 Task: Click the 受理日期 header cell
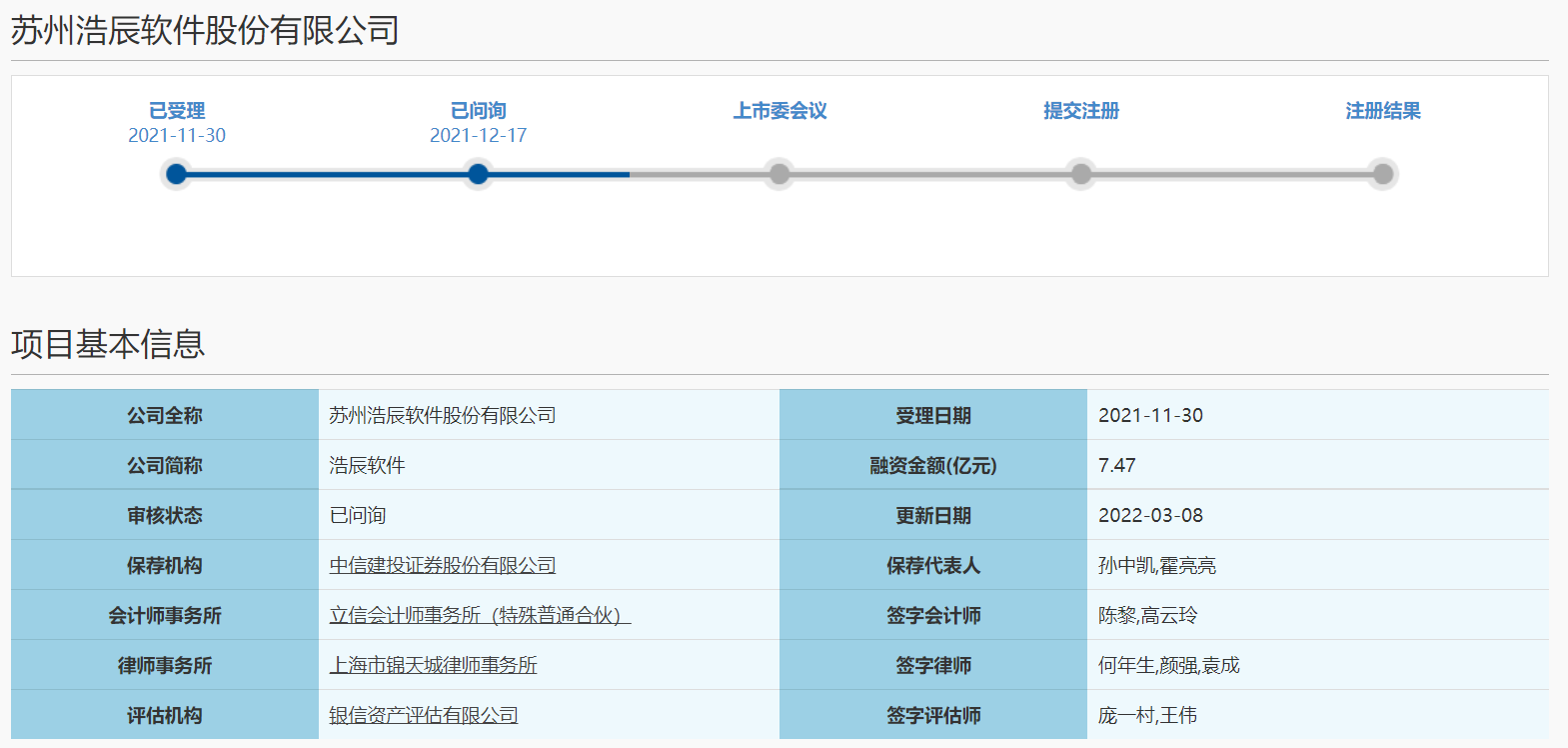933,415
